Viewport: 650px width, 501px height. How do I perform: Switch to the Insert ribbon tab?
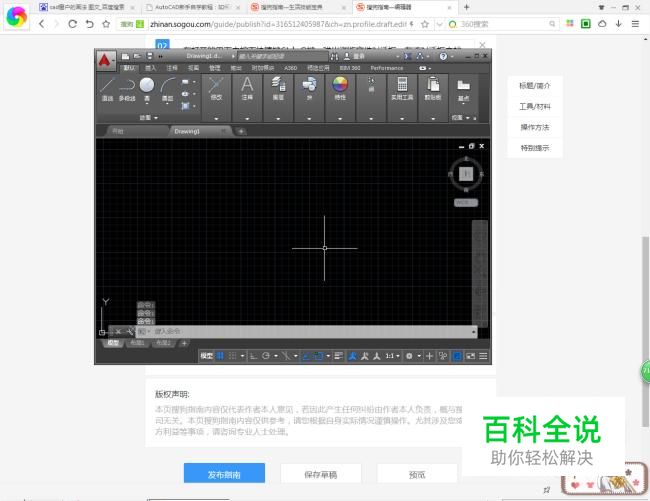click(x=150, y=68)
